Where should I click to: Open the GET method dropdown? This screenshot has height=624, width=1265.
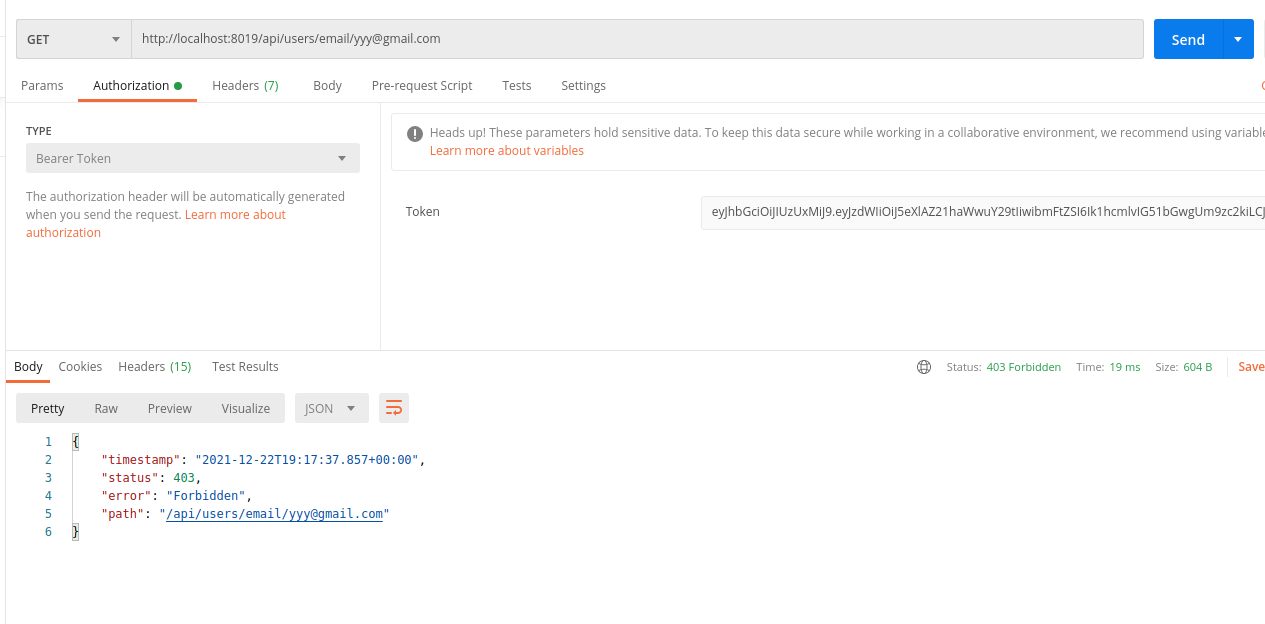(74, 39)
